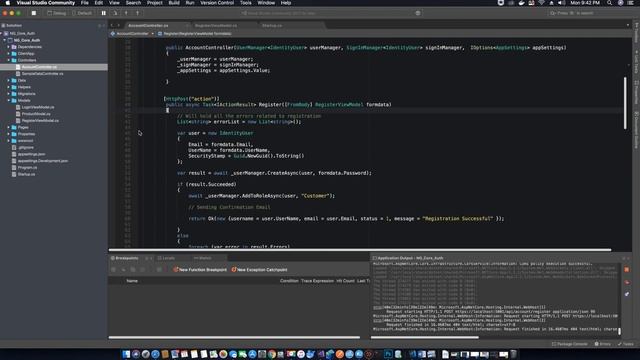
Task: Open the Run menu
Action: tap(190, 3)
